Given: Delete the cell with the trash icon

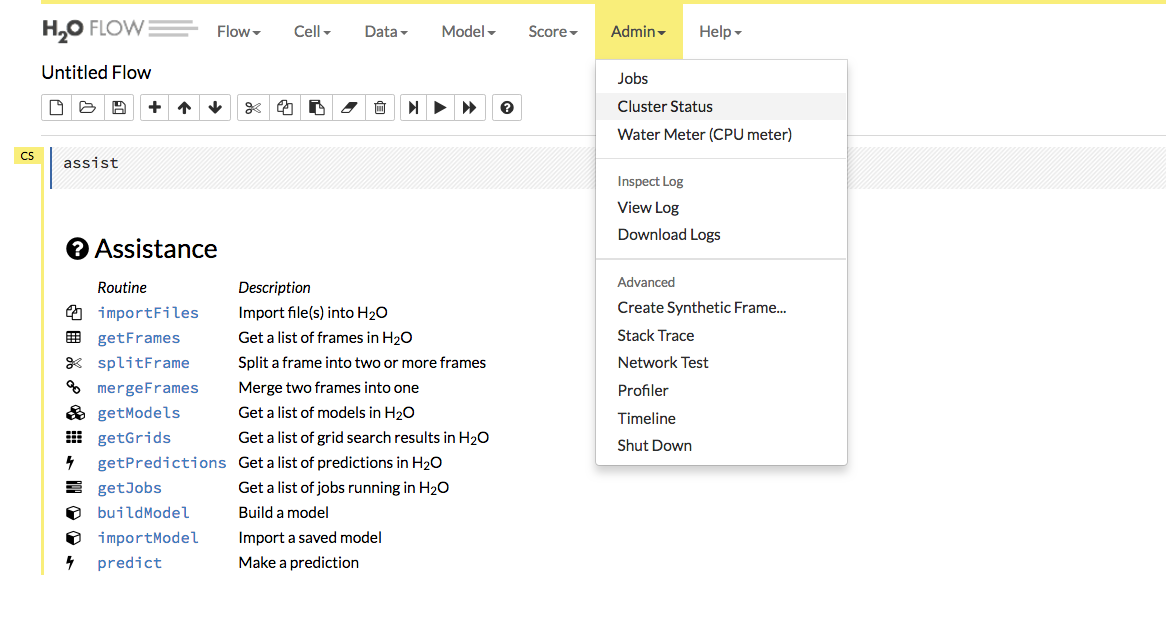Looking at the screenshot, I should [x=380, y=107].
